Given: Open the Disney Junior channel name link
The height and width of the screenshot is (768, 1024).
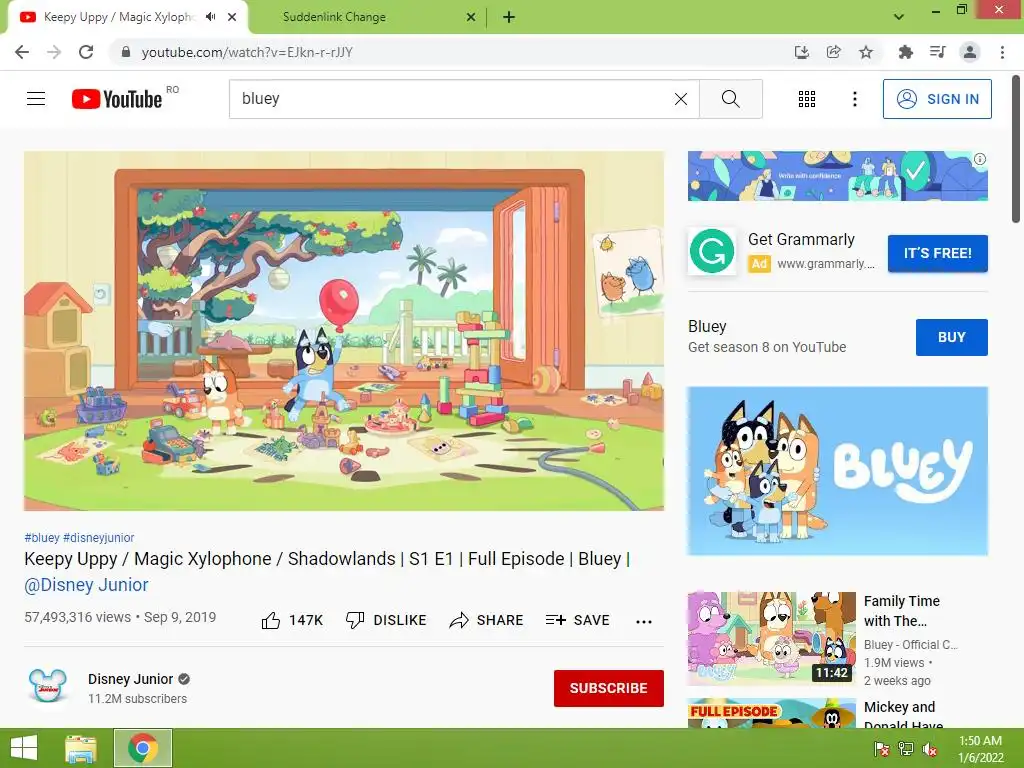Looking at the screenshot, I should pyautogui.click(x=130, y=679).
